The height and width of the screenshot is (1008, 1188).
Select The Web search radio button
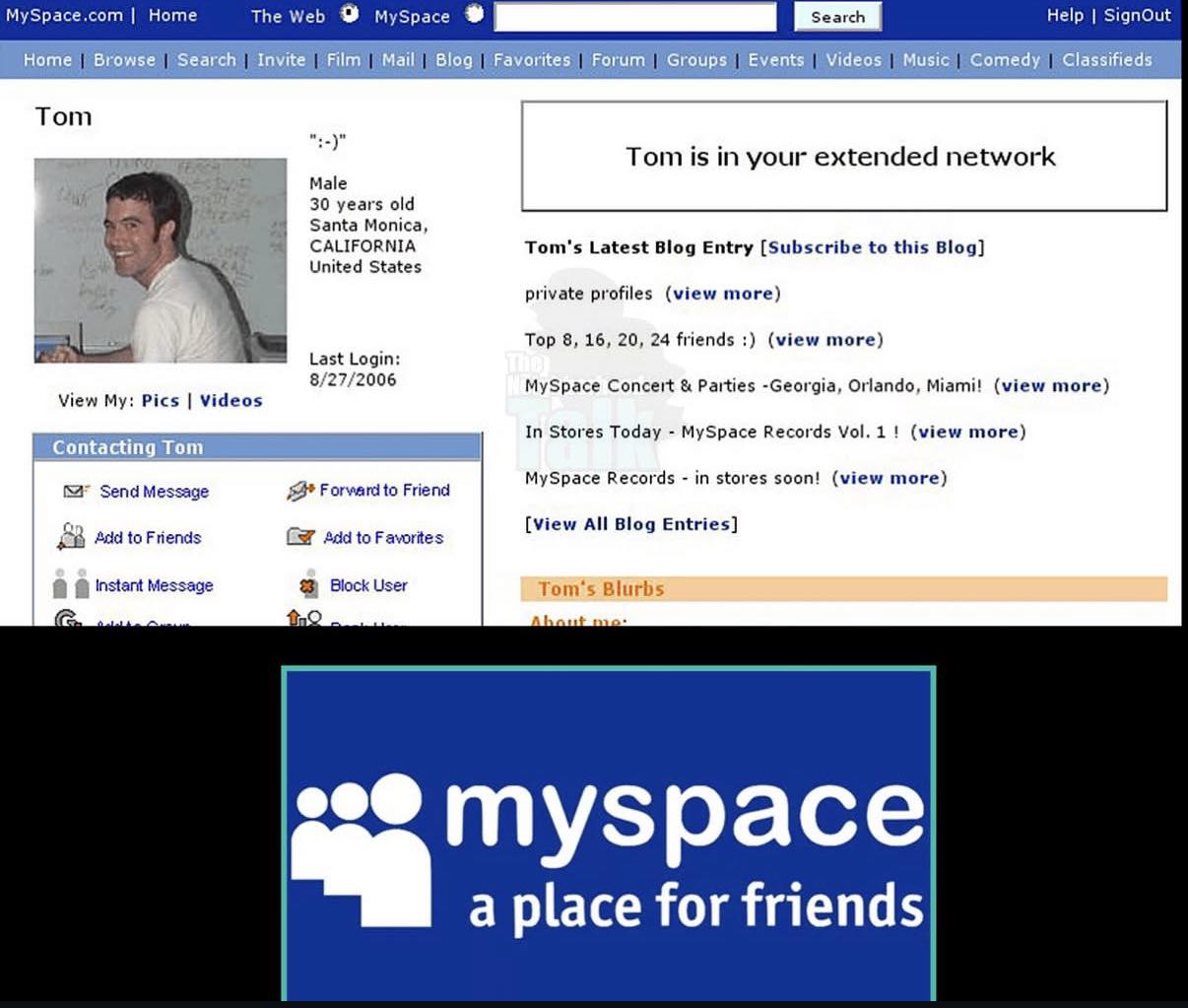coord(350,13)
